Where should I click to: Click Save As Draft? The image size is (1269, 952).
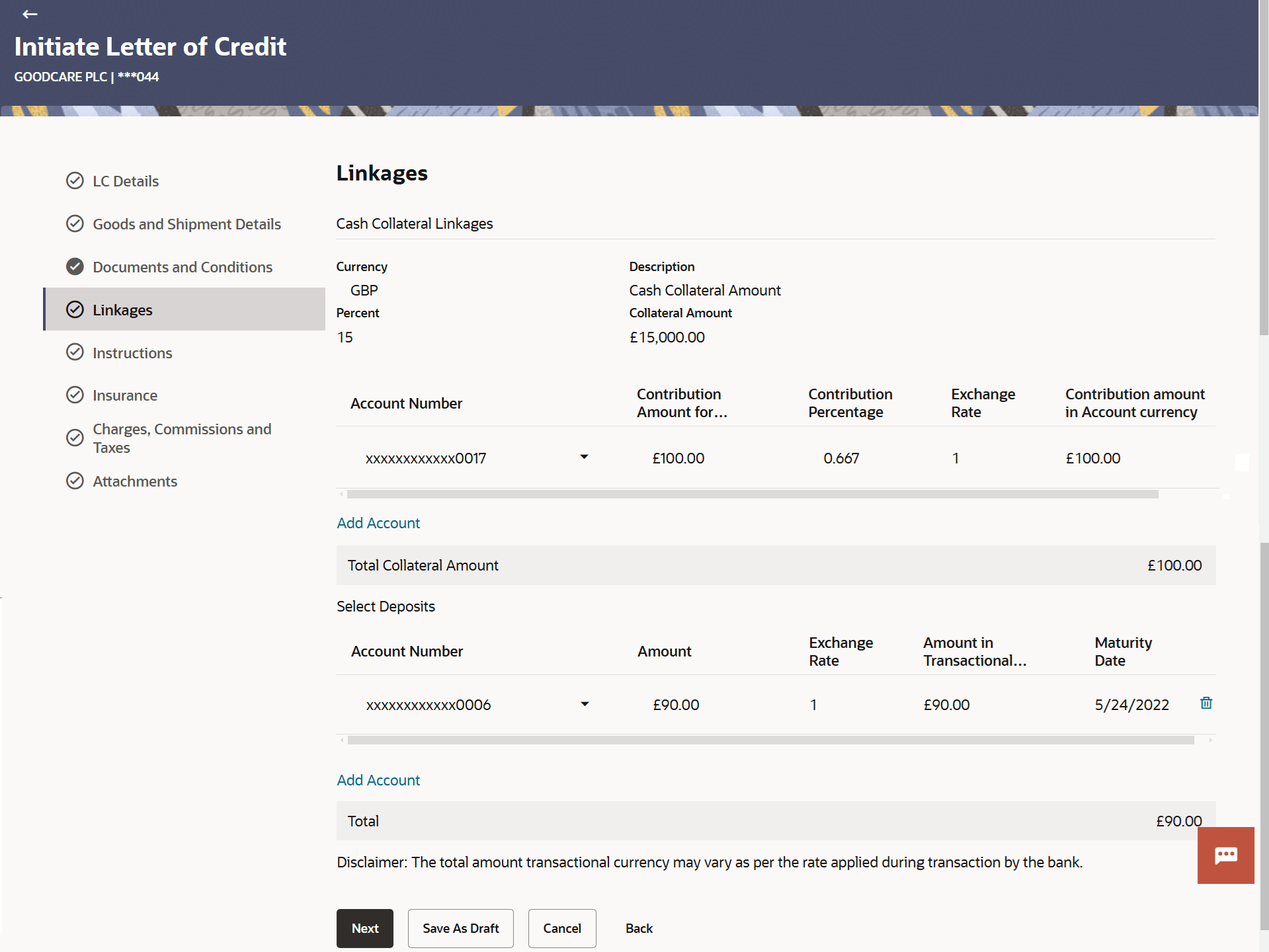click(x=460, y=928)
